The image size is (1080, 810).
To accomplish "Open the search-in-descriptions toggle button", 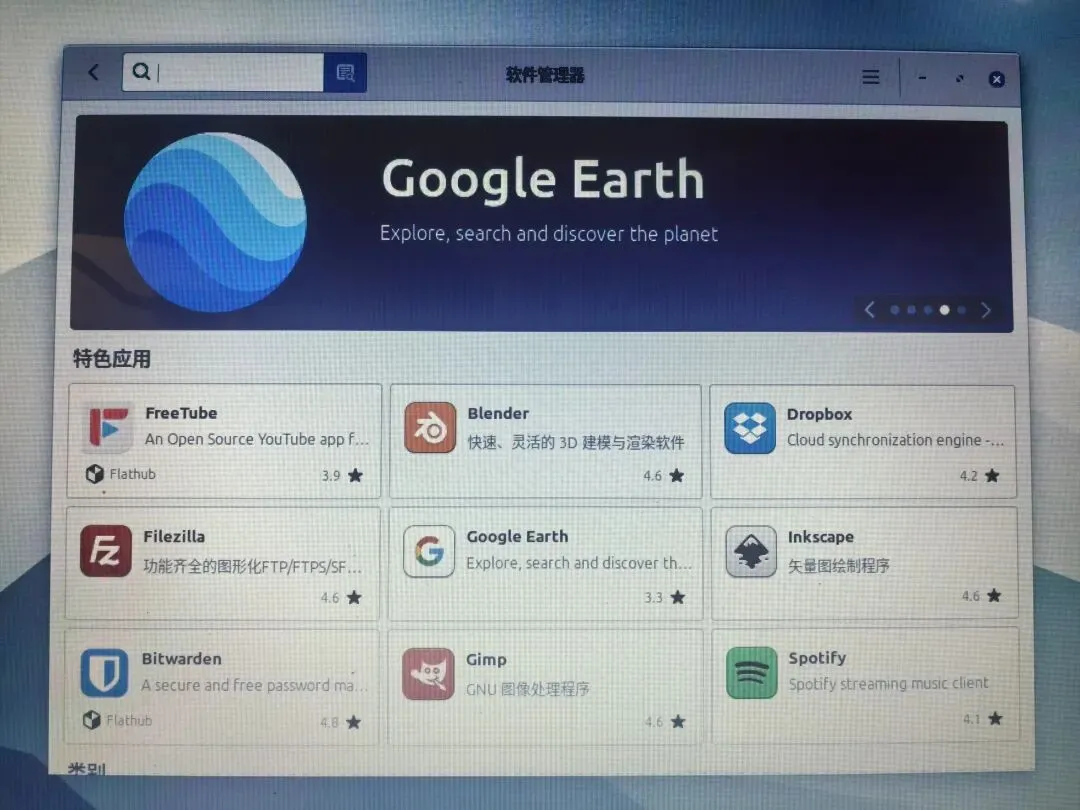I will pos(345,72).
